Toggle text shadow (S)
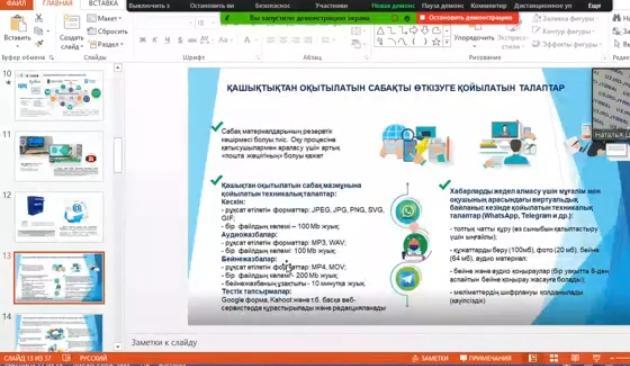Screen dimensions: 630x366 [180, 40]
